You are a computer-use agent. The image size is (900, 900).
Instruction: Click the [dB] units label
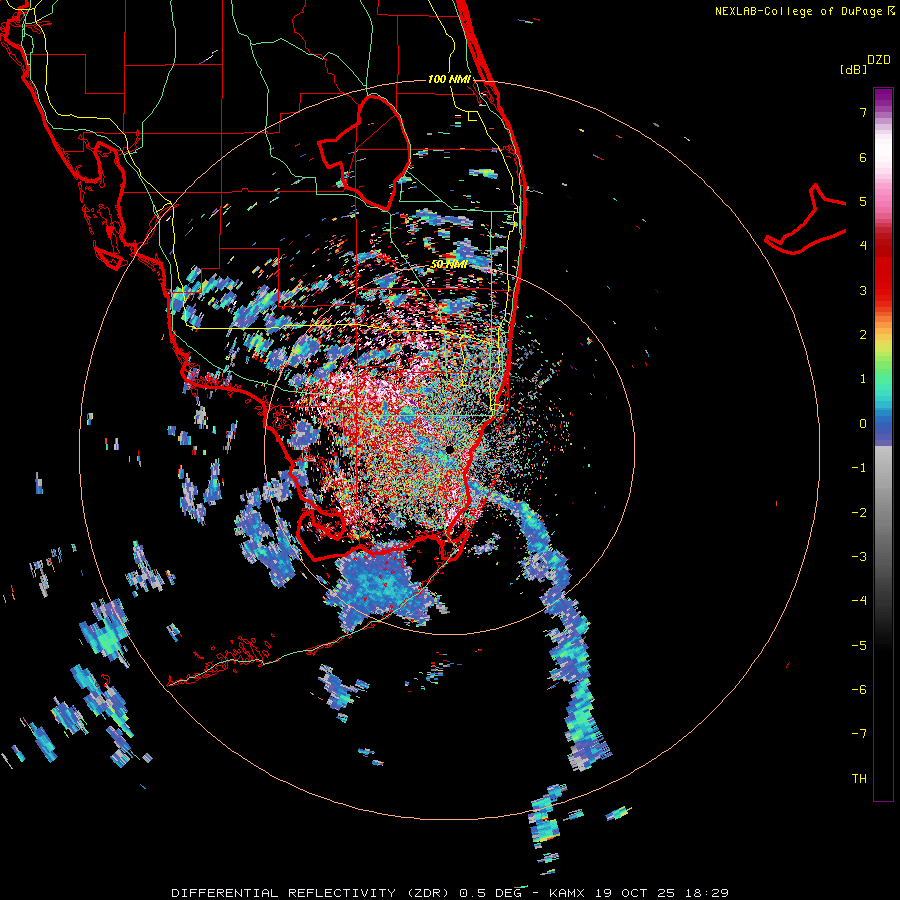pyautogui.click(x=854, y=69)
